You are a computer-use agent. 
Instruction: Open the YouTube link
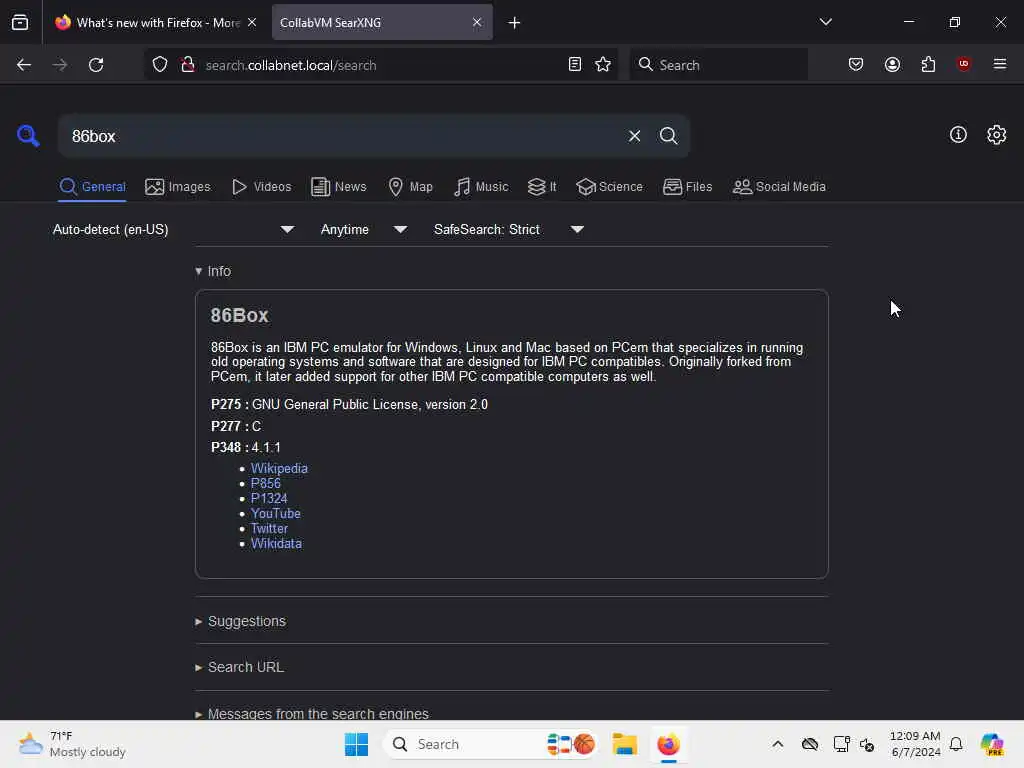click(x=276, y=513)
